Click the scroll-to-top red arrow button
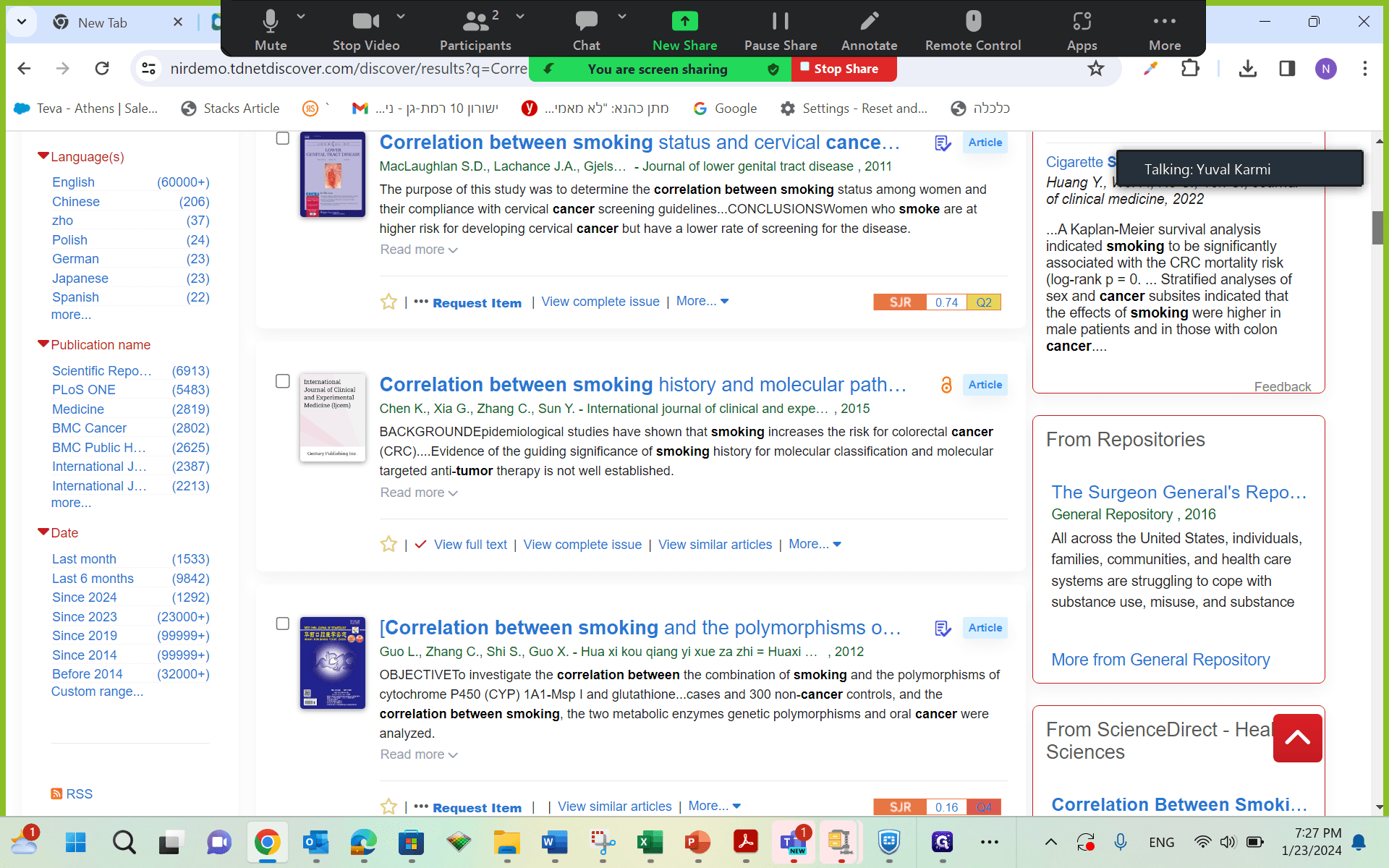The width and height of the screenshot is (1389, 868). pyautogui.click(x=1297, y=738)
